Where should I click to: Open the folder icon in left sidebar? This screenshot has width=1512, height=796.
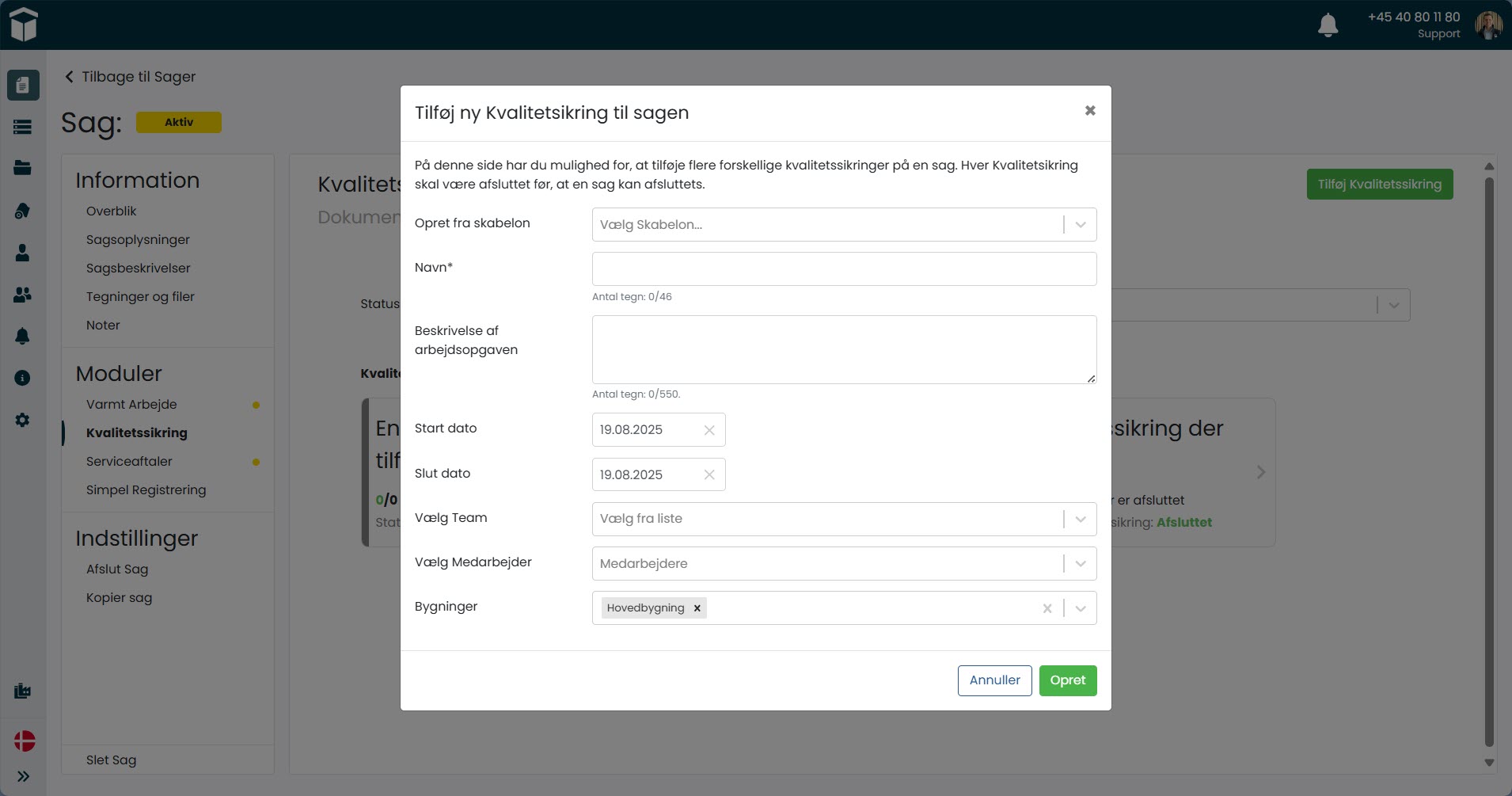pos(23,168)
